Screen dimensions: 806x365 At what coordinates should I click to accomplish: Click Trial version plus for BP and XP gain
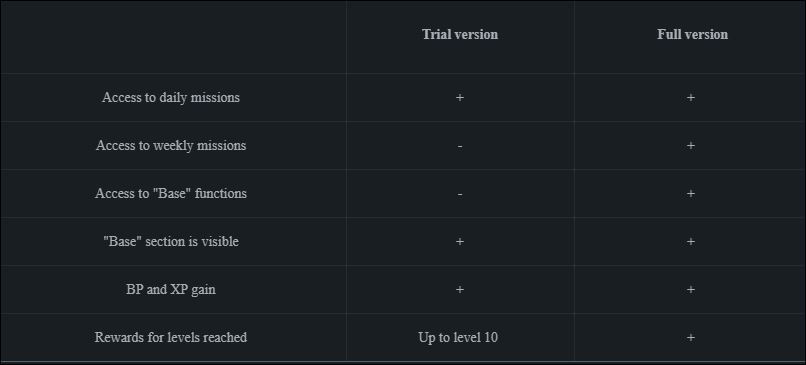460,289
